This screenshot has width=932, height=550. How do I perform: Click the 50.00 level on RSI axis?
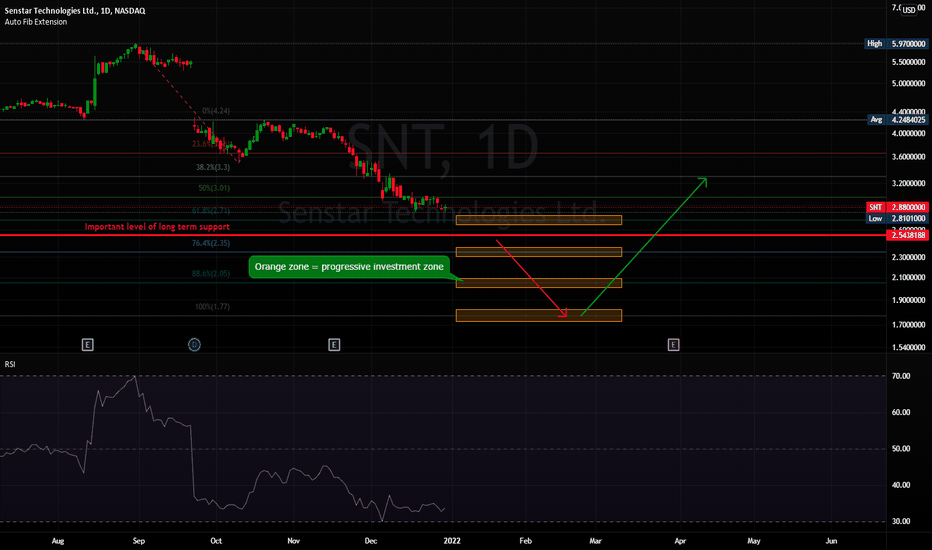(901, 448)
